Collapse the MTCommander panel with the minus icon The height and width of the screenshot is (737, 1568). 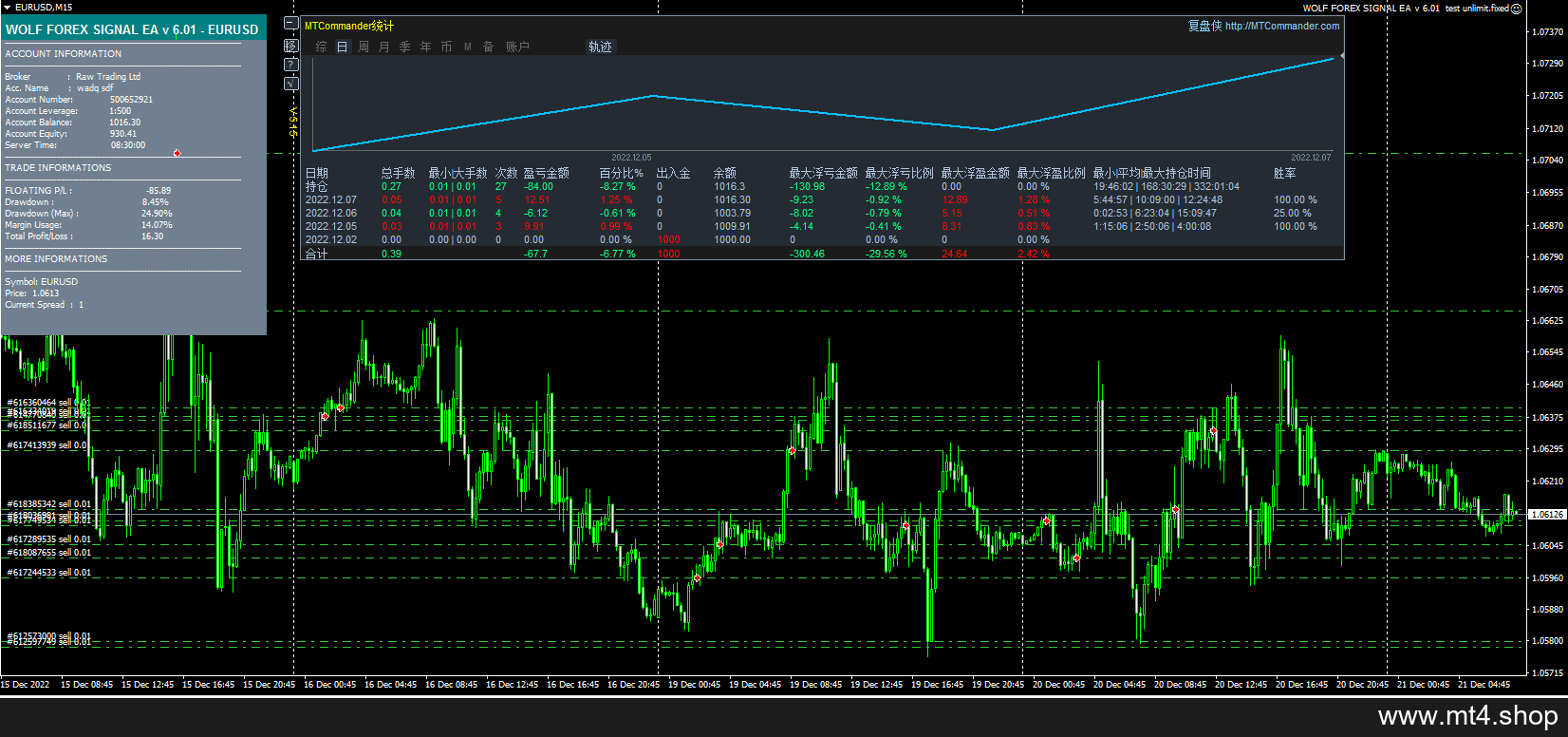(291, 25)
